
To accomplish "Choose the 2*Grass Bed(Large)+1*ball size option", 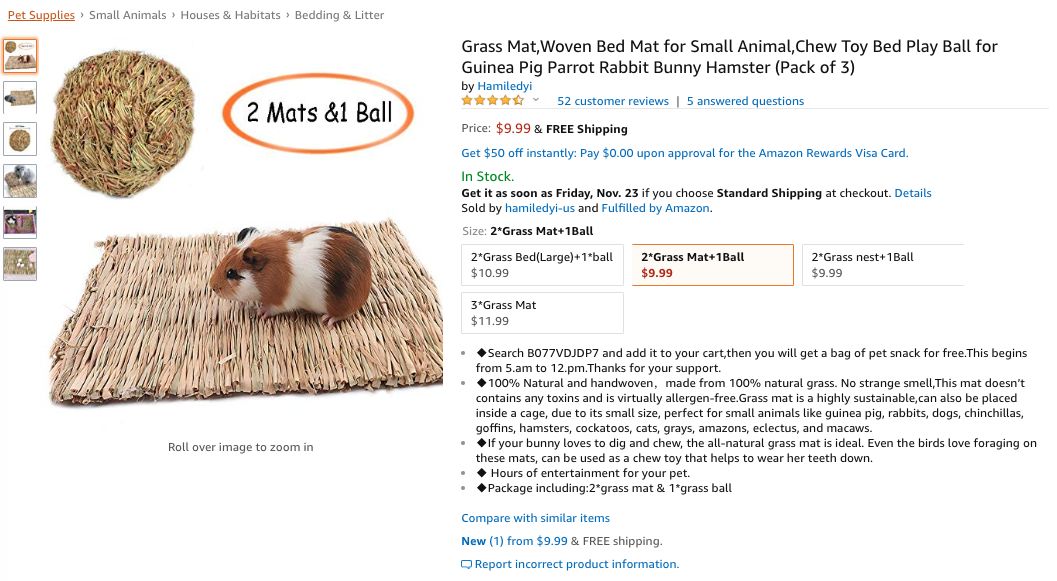I will (x=543, y=265).
